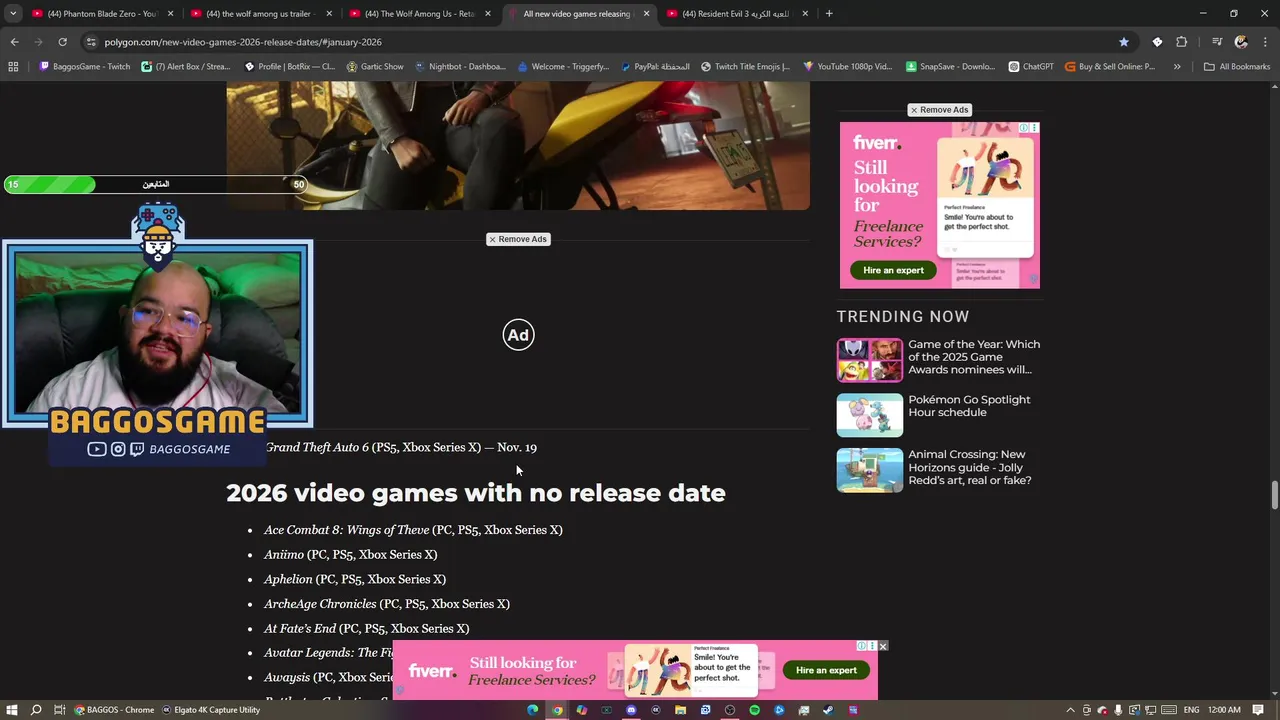Open Steam from the taskbar

click(828, 710)
